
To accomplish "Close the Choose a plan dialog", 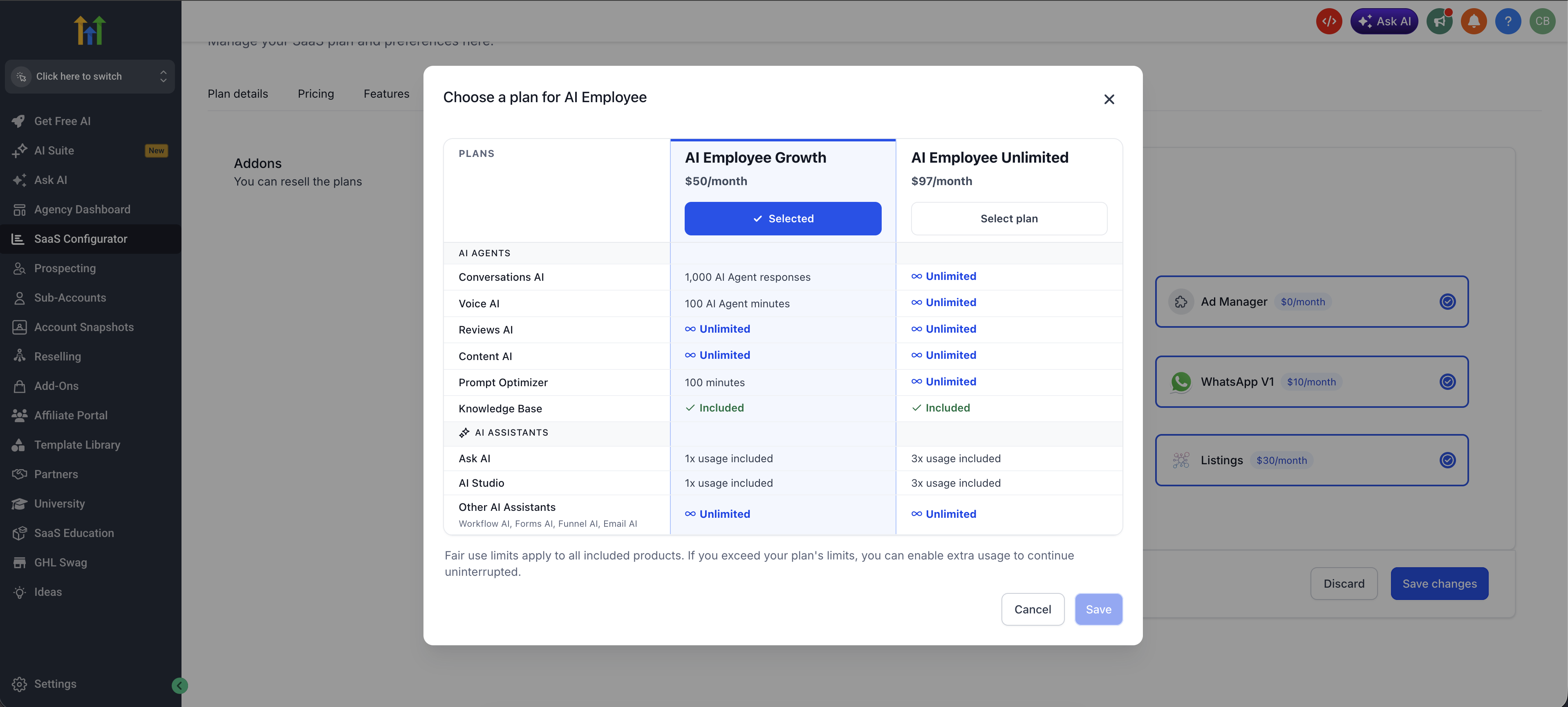I will (1109, 99).
